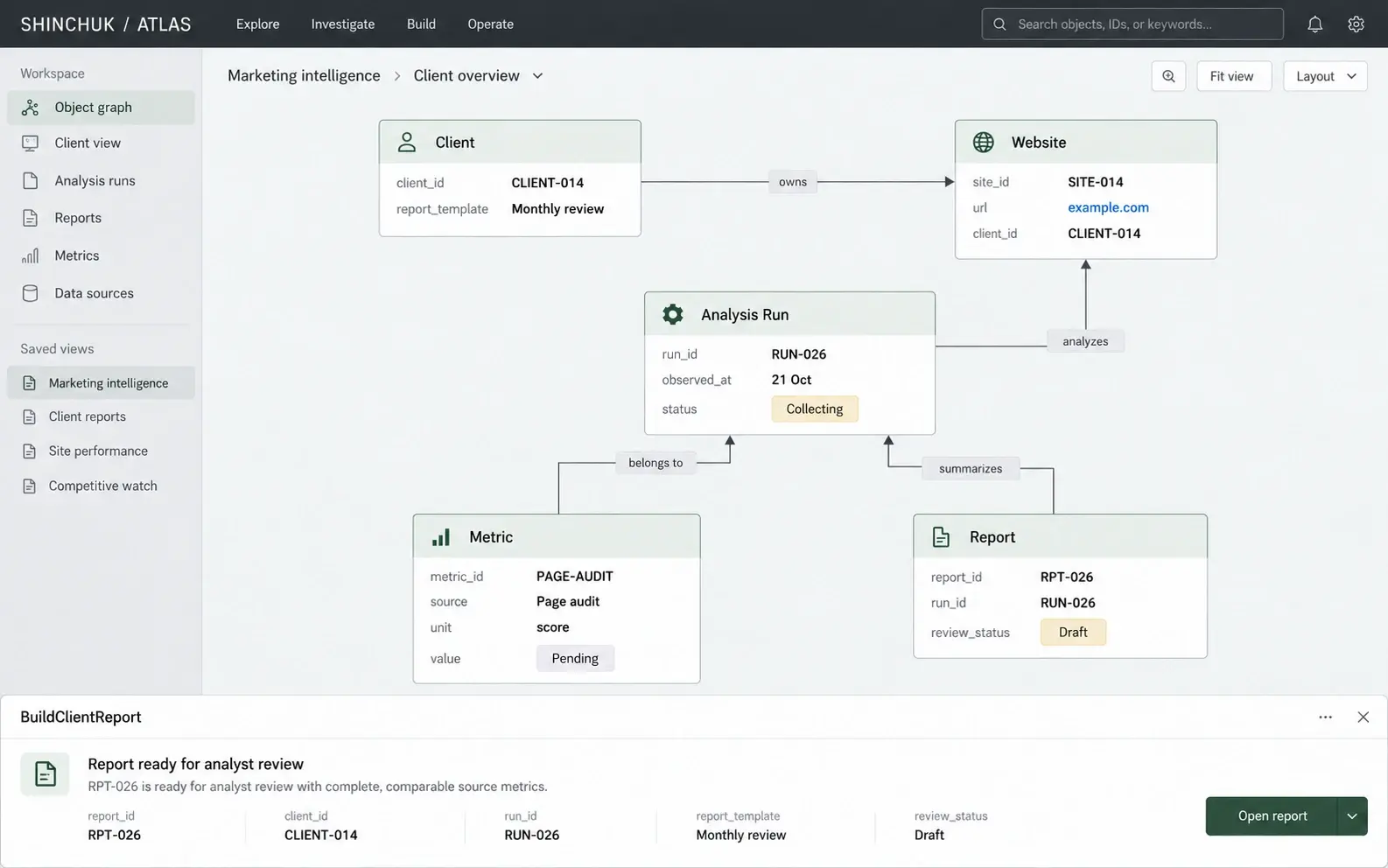Click the Analysis runs file icon
The image size is (1388, 868).
pos(31,181)
